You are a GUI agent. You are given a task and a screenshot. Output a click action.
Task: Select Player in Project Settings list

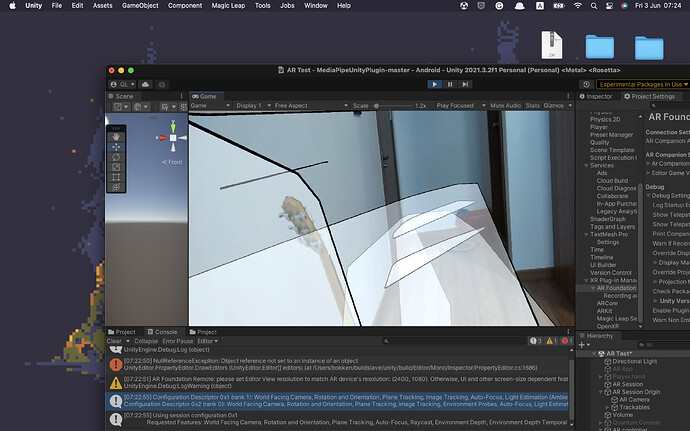[598, 127]
